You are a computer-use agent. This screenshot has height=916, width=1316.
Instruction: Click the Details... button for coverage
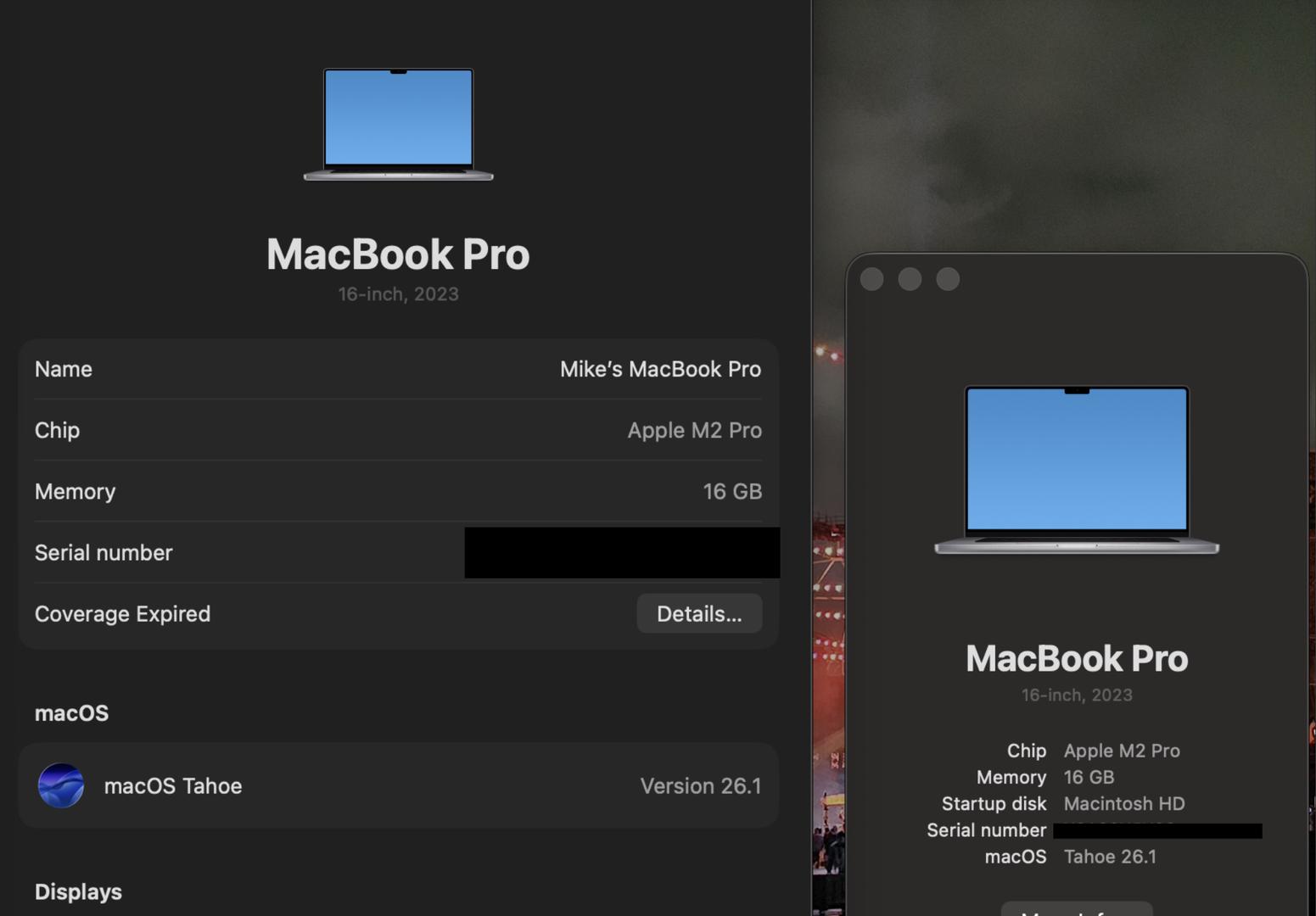click(x=698, y=613)
